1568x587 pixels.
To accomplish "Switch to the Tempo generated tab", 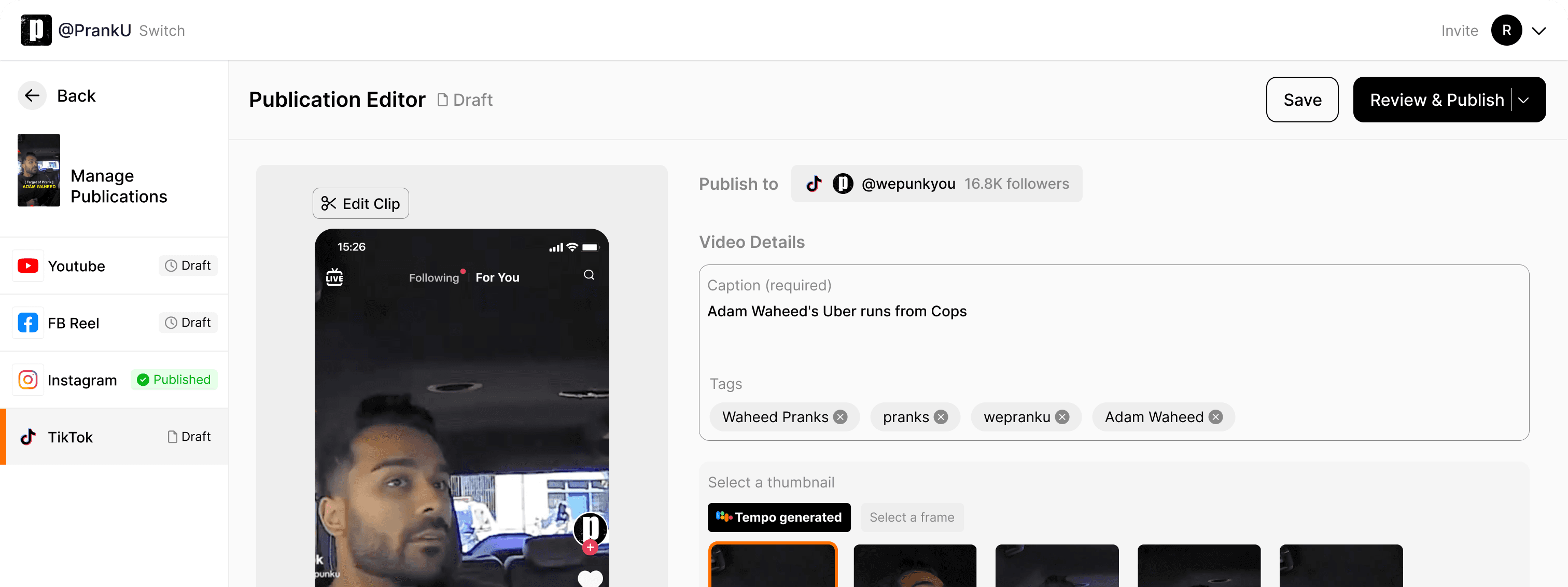I will pos(778,517).
